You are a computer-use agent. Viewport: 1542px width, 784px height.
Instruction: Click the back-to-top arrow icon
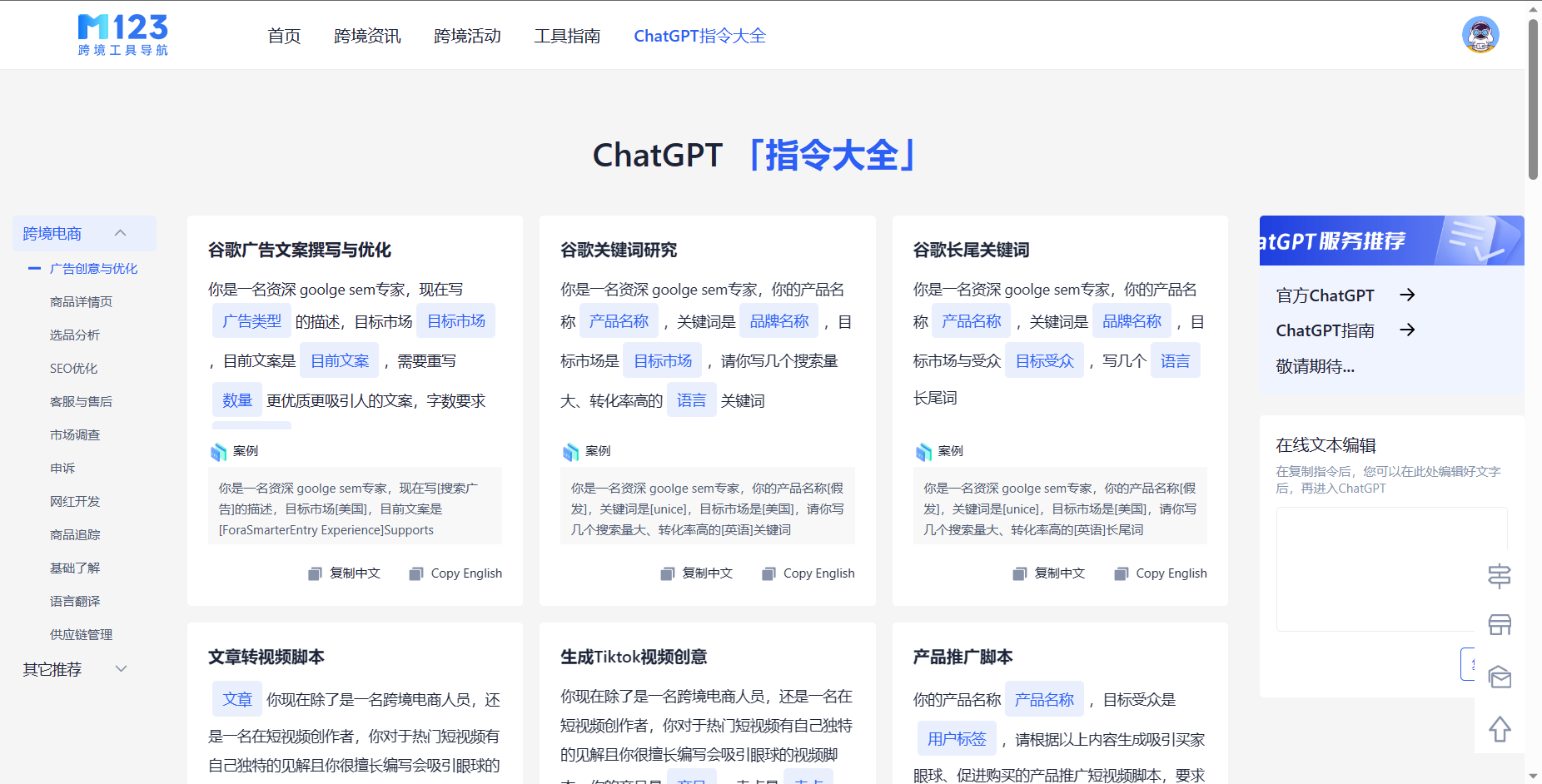(1500, 729)
